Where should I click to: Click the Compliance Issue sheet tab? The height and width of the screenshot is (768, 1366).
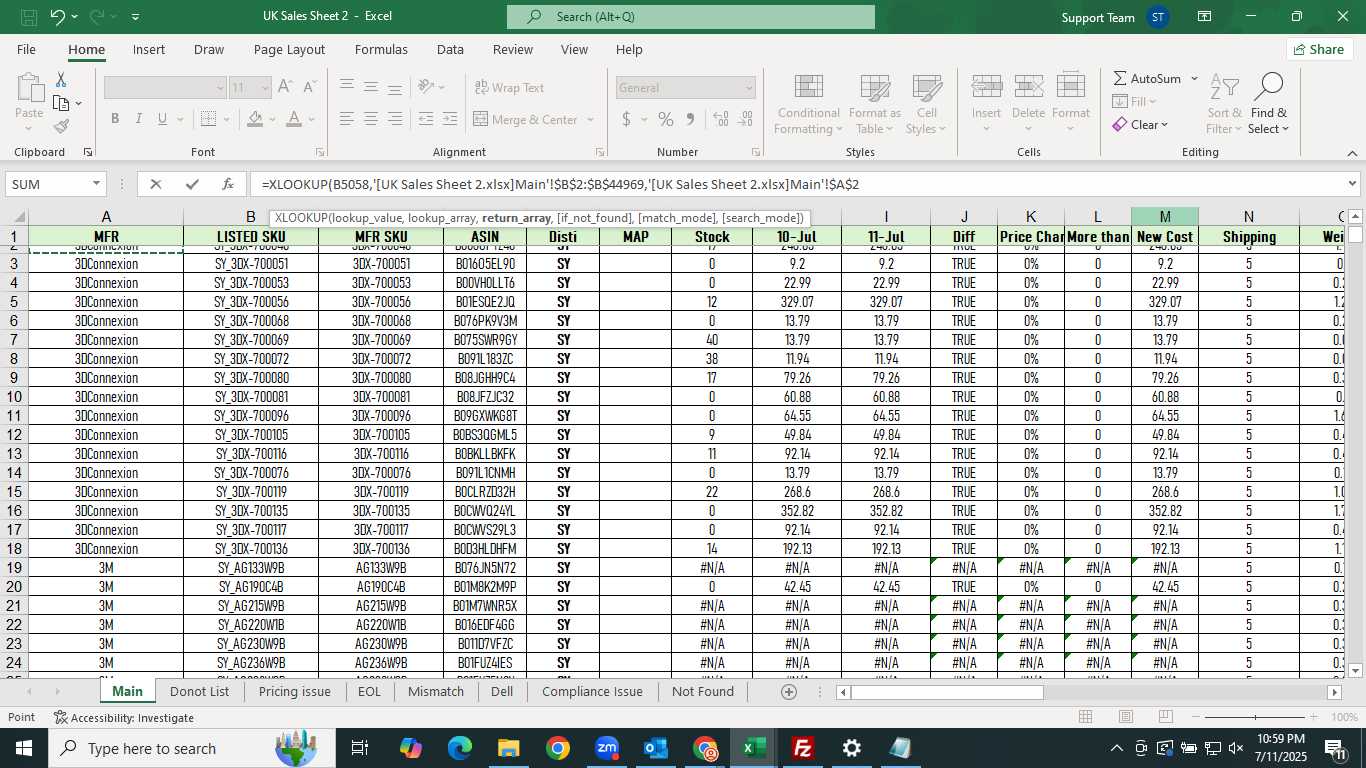click(592, 691)
